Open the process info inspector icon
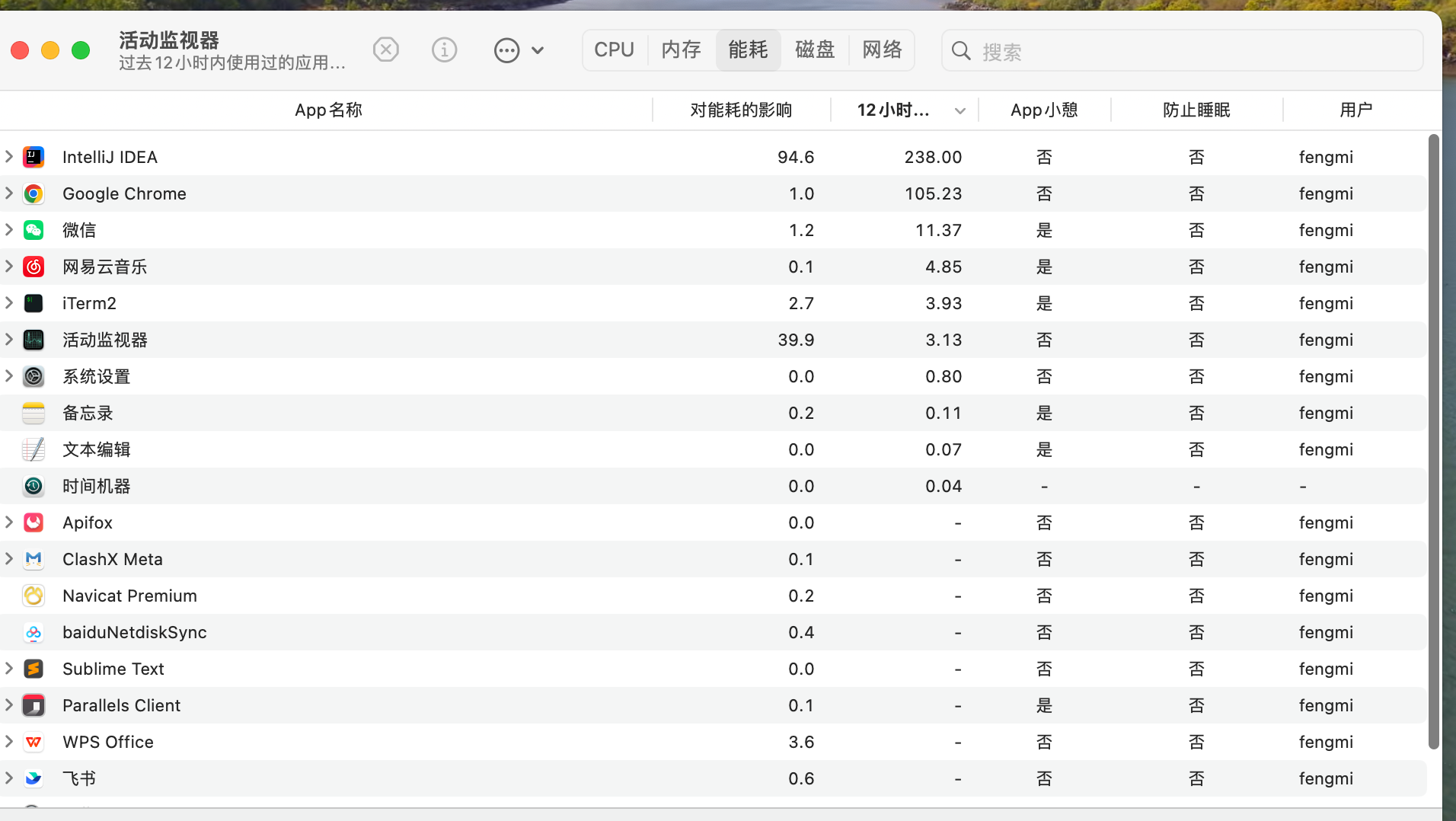Viewport: 1456px width, 821px height. (x=444, y=50)
